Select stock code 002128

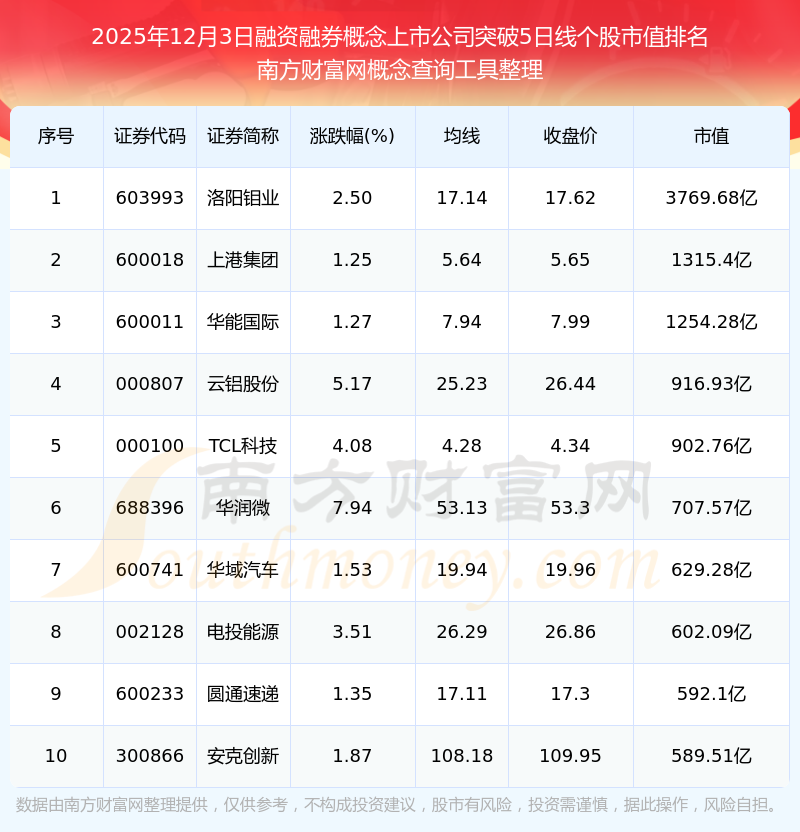tap(150, 632)
